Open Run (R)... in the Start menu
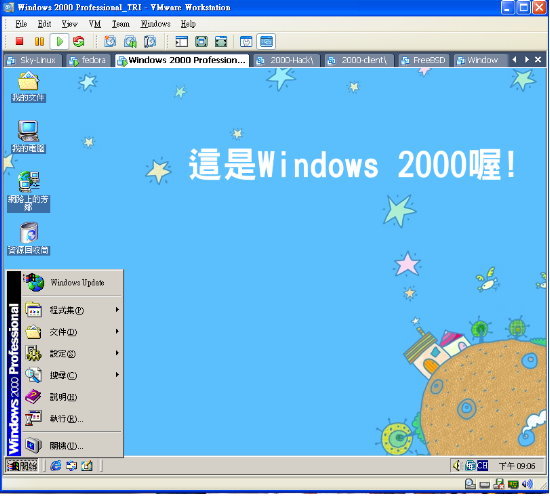This screenshot has height=497, width=550. [73, 419]
